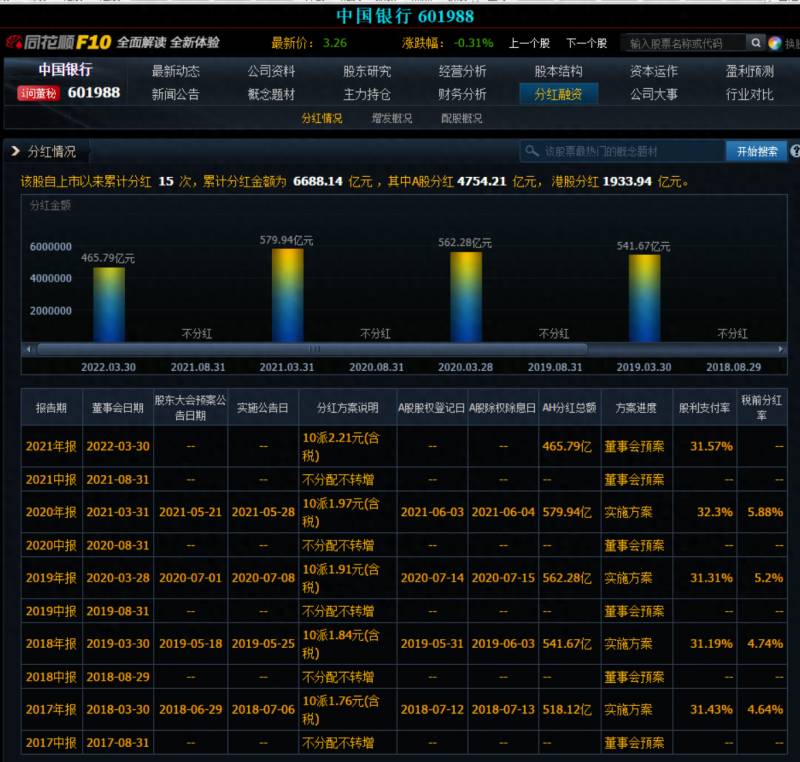Click the 2017中报 row cell
This screenshot has width=800, height=762.
pyautogui.click(x=52, y=743)
